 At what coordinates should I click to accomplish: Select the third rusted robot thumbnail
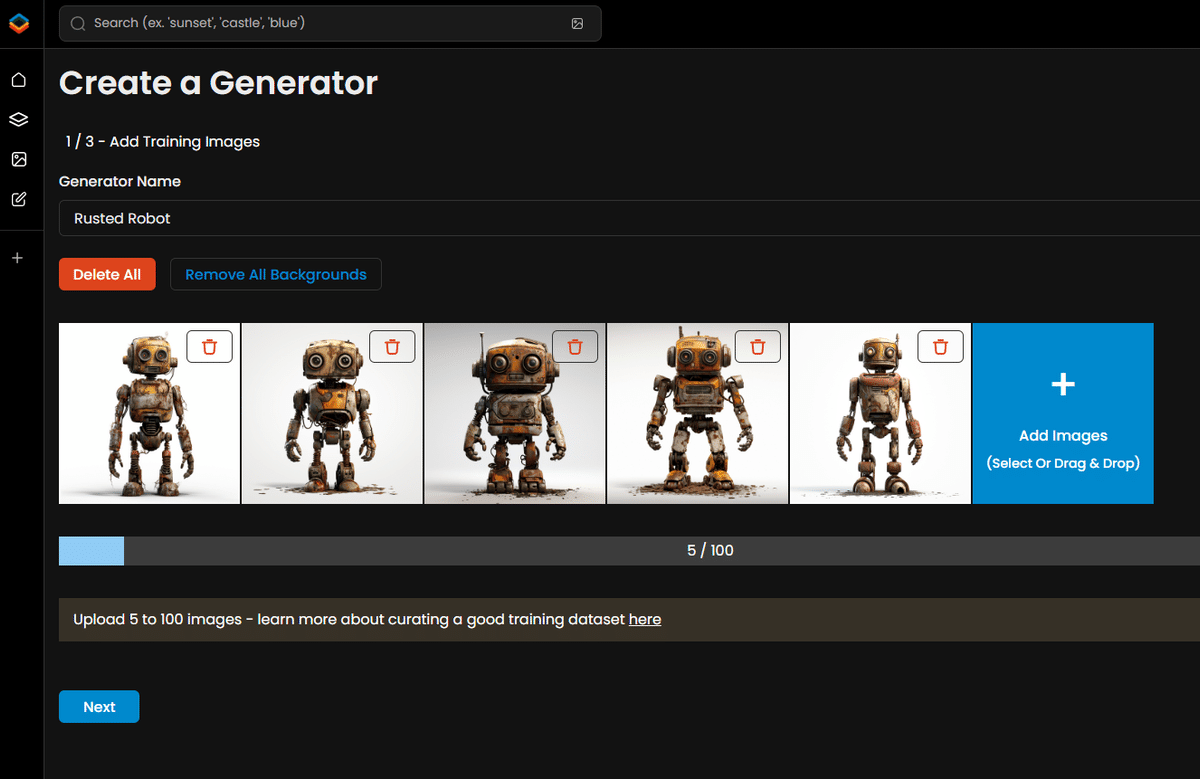coord(515,413)
